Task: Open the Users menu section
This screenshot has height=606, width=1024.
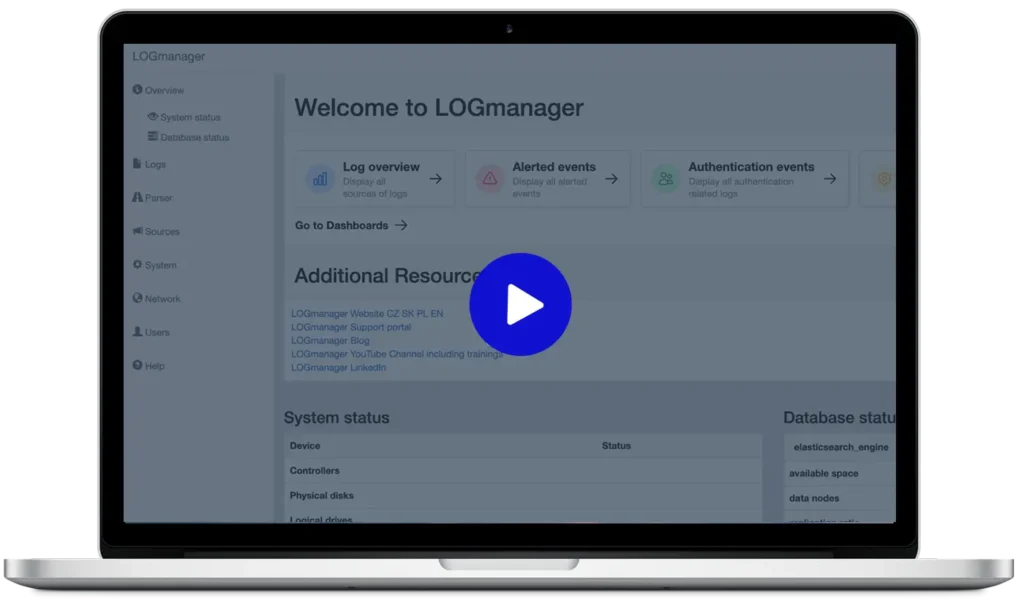Action: [157, 332]
